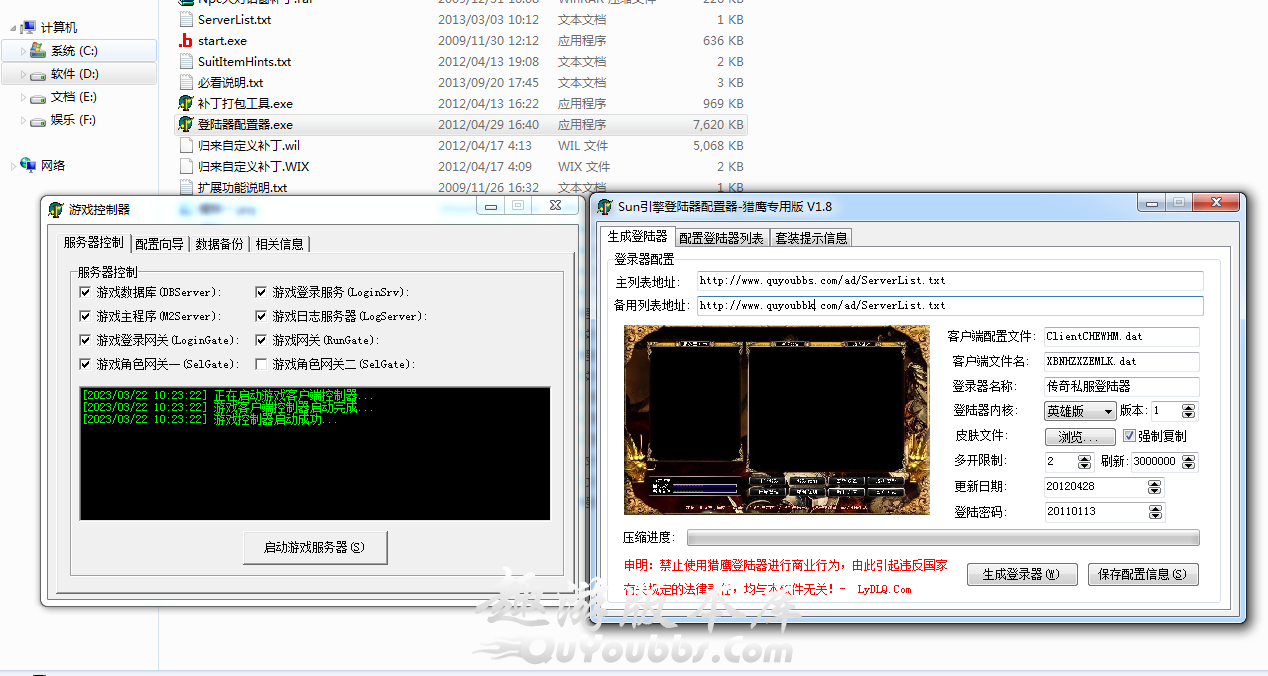Open the 登陆器内核 dropdown
The image size is (1268, 676).
pyautogui.click(x=1080, y=411)
